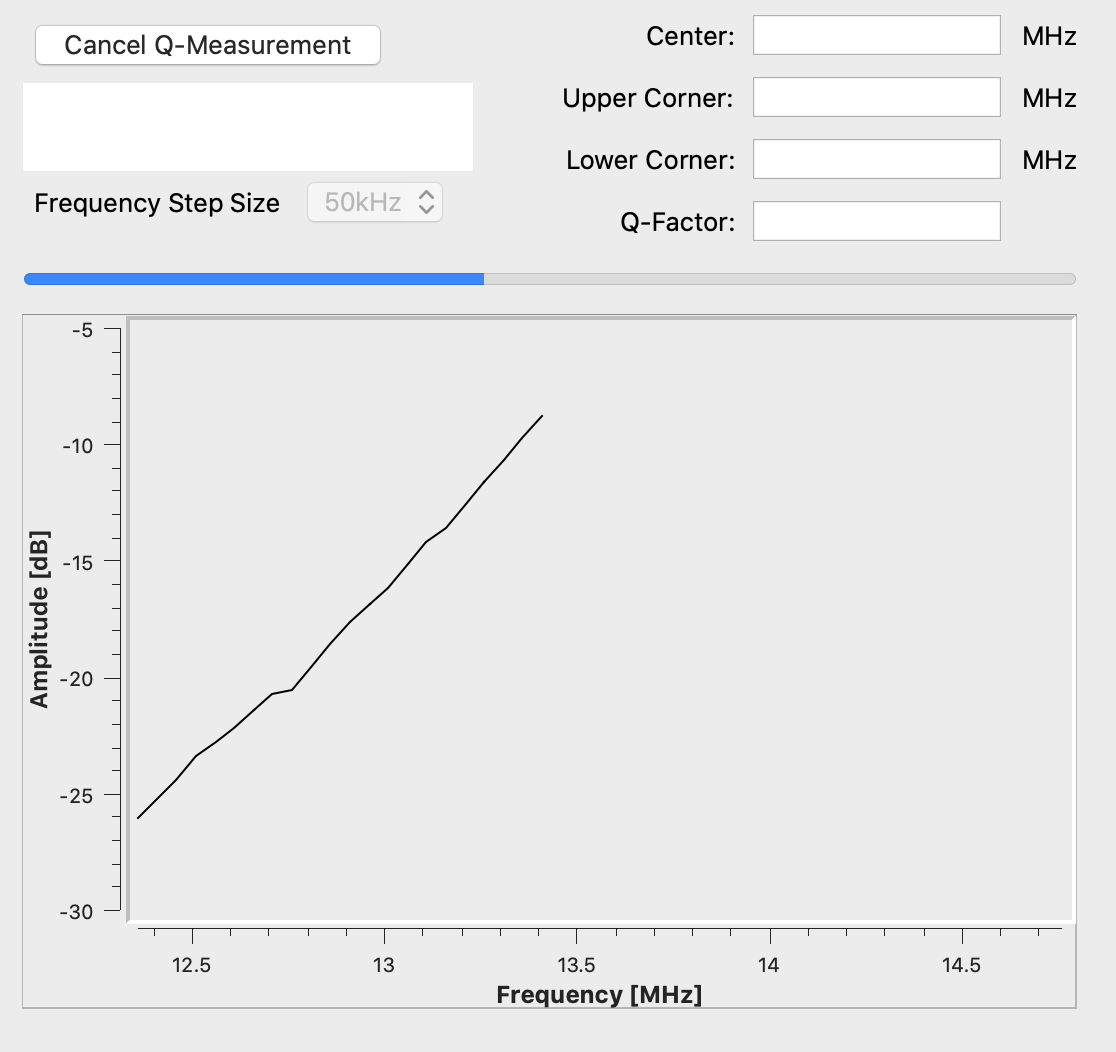Click inside the Center frequency field
Viewport: 1116px width, 1052px height.
click(x=876, y=35)
